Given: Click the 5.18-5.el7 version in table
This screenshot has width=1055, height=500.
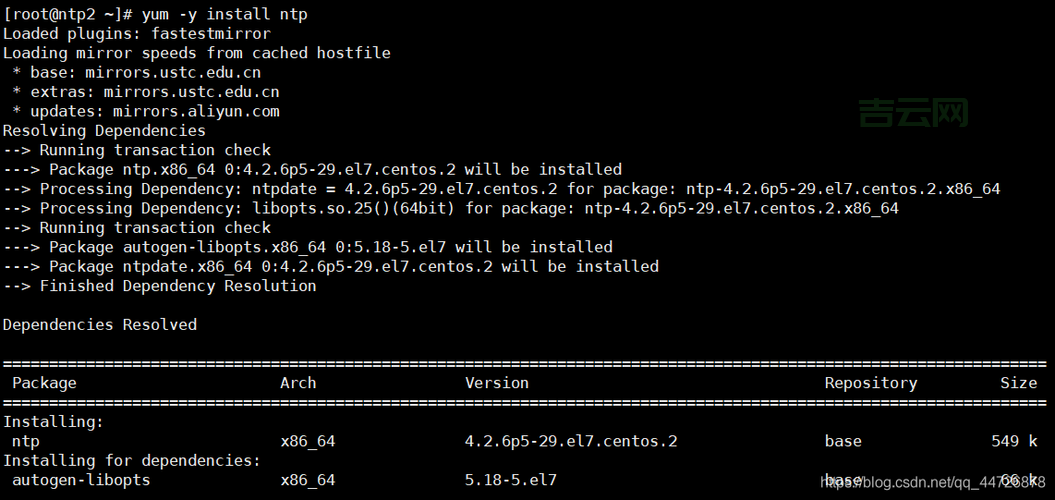Looking at the screenshot, I should click(x=511, y=480).
